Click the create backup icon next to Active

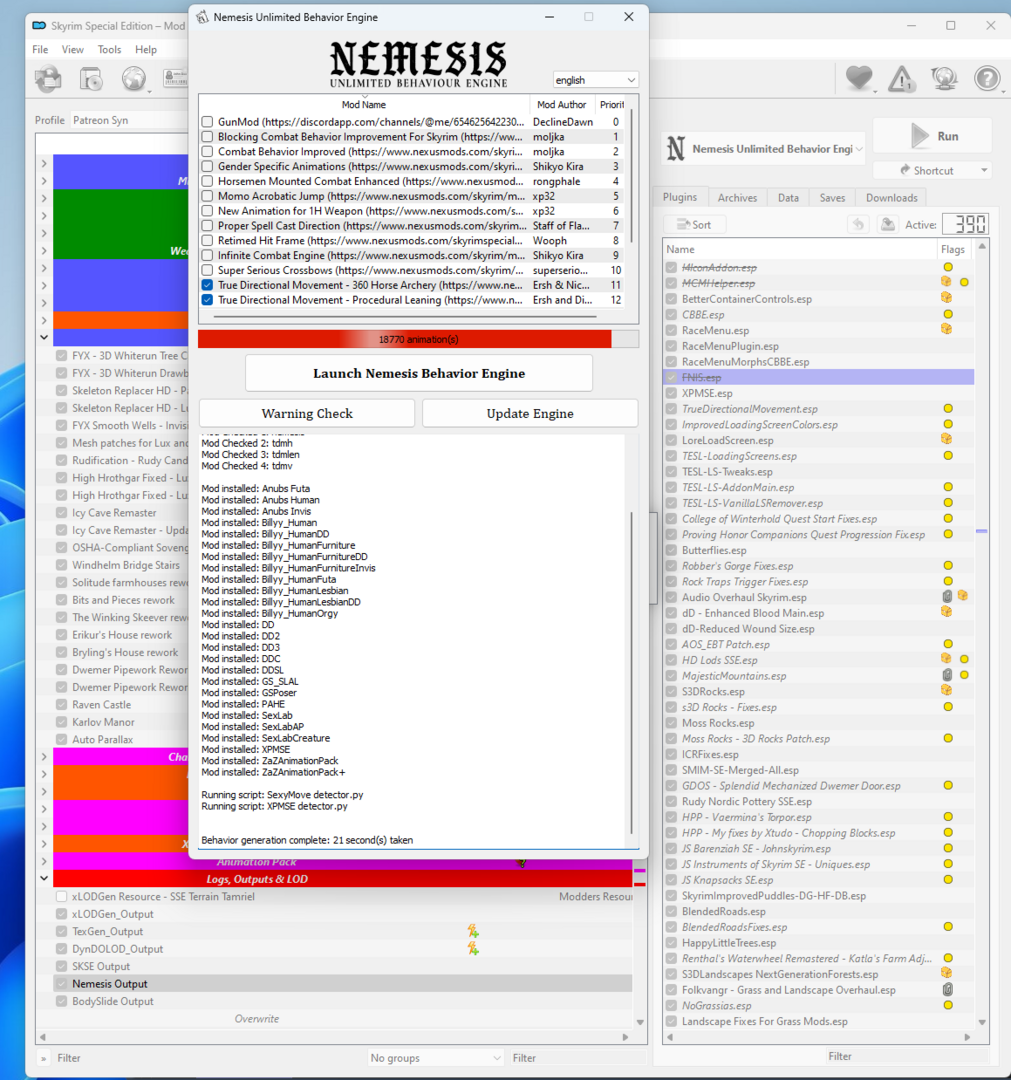888,225
